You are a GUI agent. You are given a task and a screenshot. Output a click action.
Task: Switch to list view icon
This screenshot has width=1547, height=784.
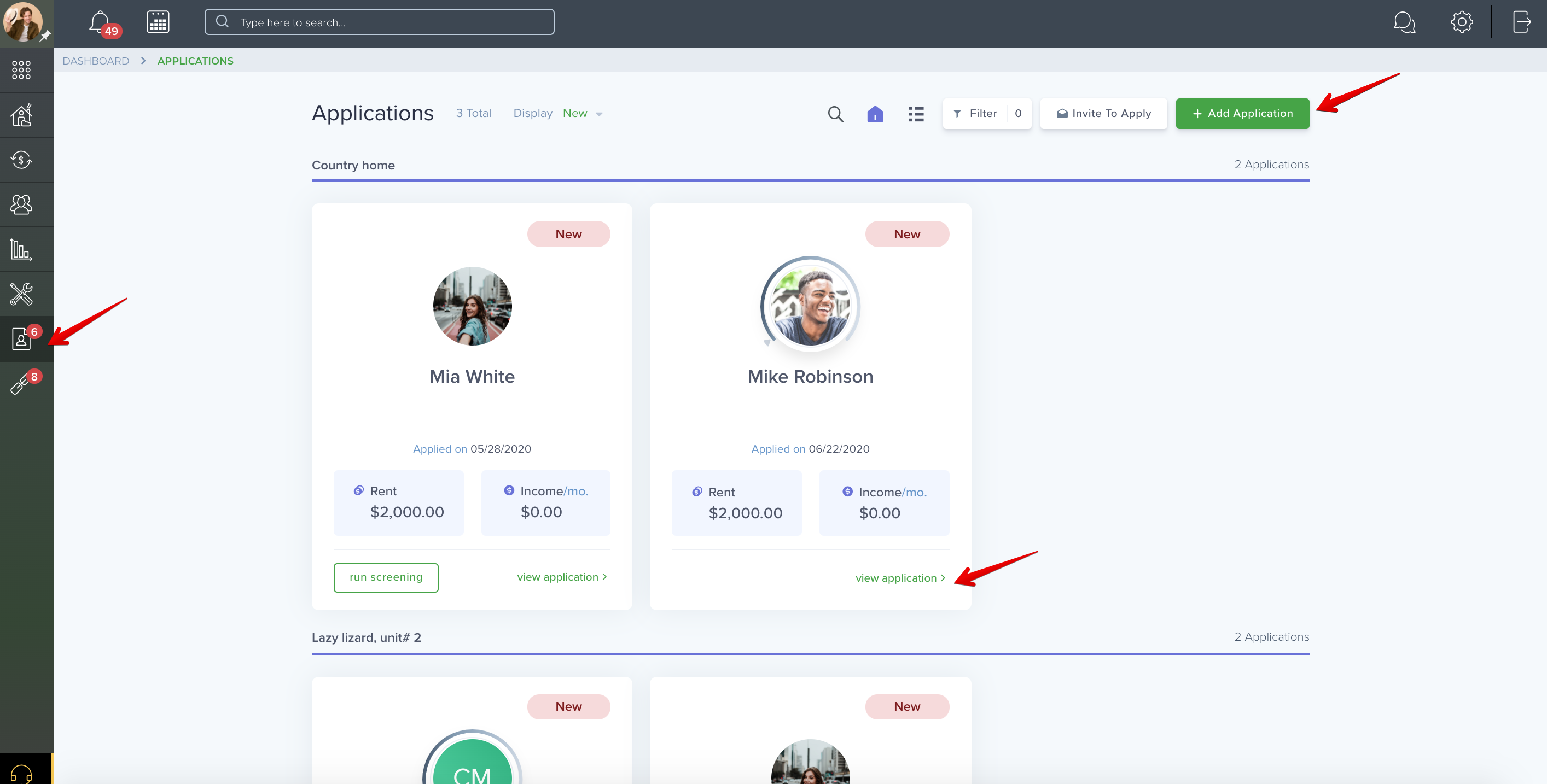(916, 114)
